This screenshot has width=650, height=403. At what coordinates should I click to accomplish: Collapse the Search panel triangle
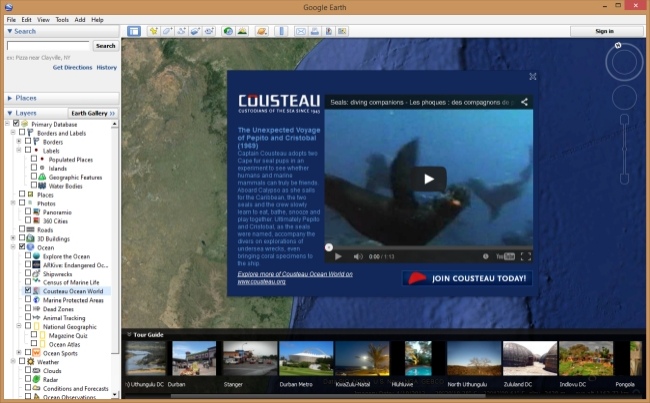pos(10,31)
